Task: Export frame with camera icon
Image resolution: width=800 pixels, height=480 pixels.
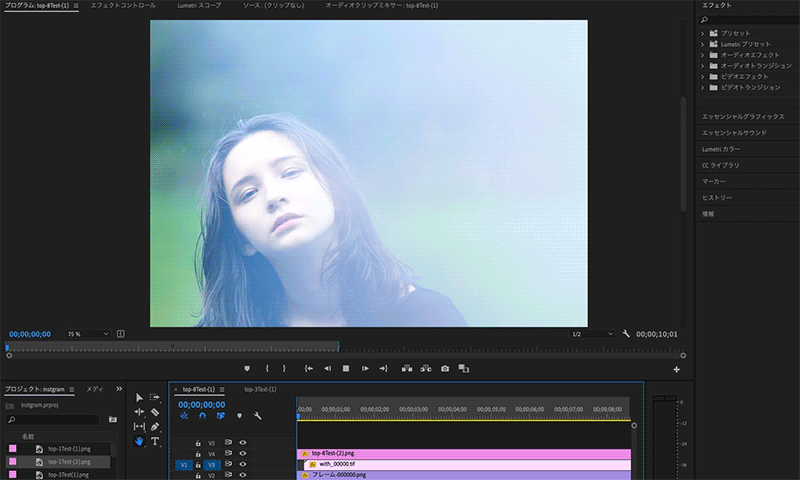Action: click(x=445, y=368)
